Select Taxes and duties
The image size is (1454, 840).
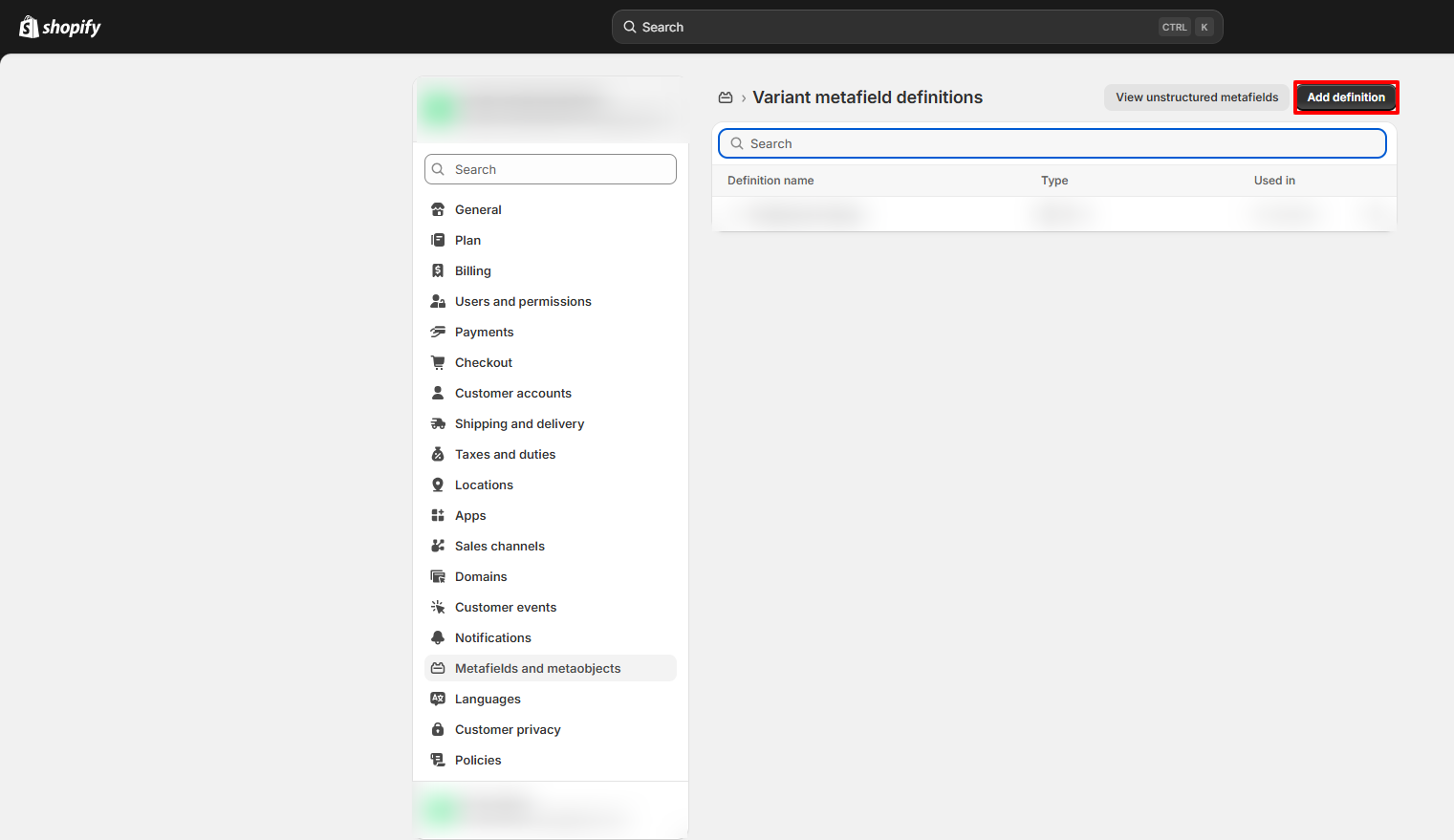pyautogui.click(x=551, y=454)
